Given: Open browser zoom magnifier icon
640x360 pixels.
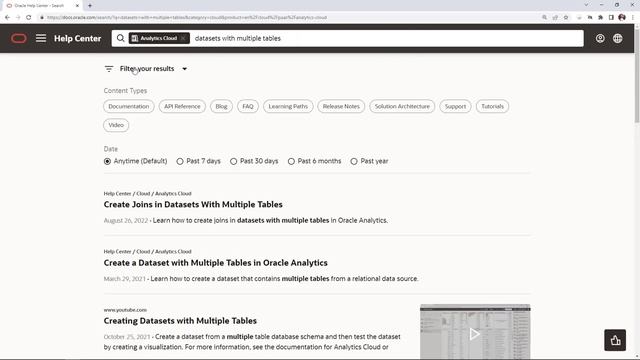Looking at the screenshot, I should [544, 18].
